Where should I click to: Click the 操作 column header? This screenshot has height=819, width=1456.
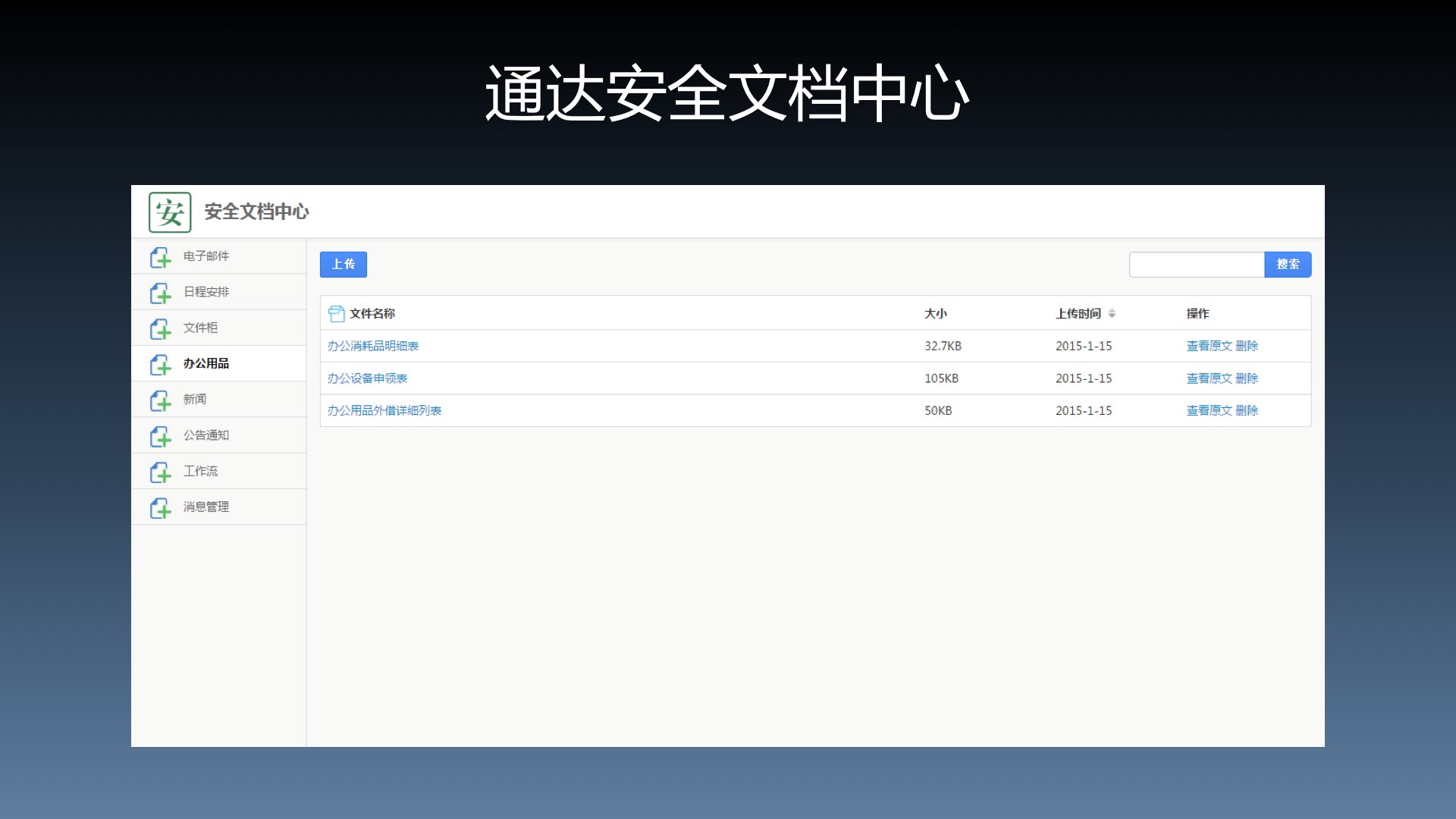[x=1197, y=313]
